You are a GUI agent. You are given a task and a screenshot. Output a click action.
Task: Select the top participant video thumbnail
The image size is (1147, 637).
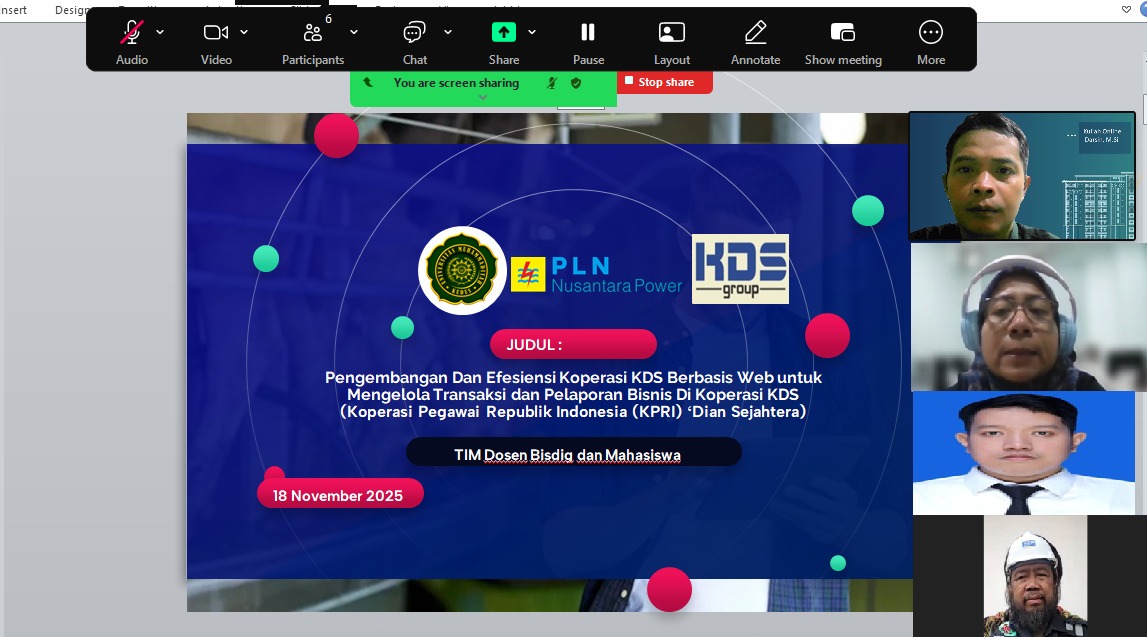(x=1021, y=176)
